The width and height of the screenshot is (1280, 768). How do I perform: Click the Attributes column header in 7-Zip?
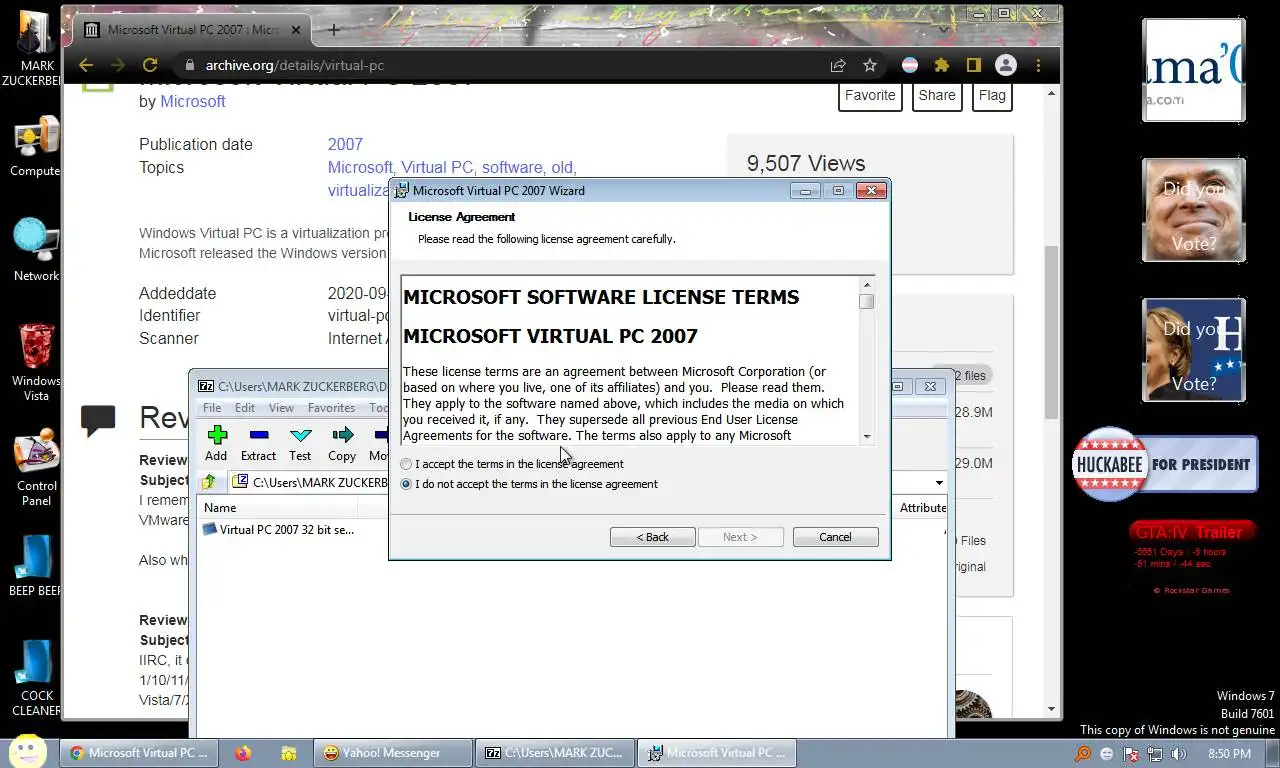click(x=923, y=508)
